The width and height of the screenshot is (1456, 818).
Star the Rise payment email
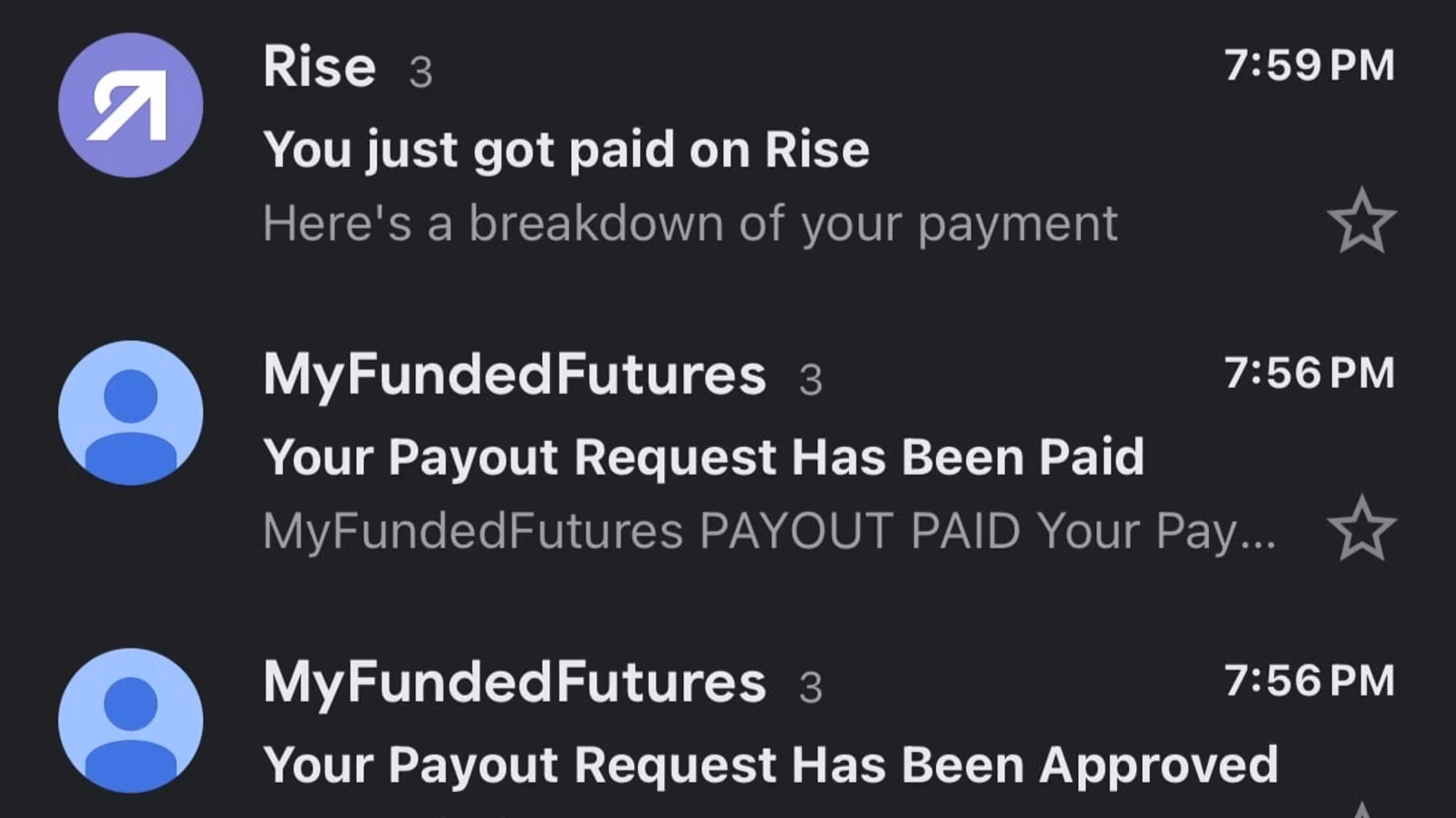[x=1362, y=221]
